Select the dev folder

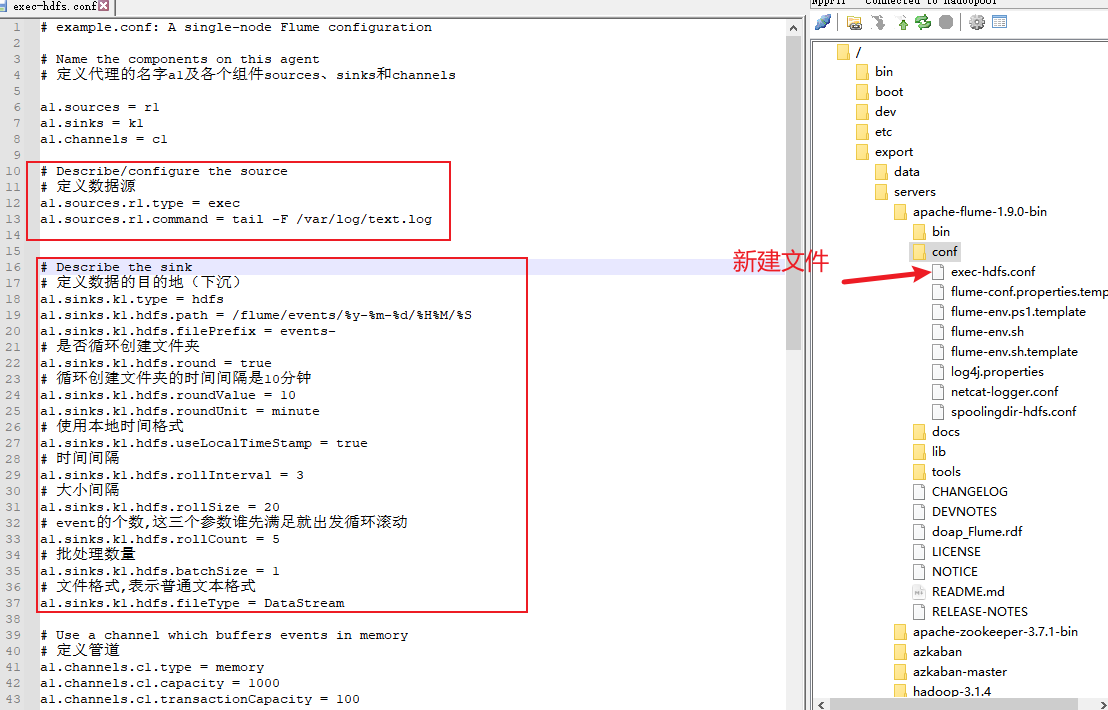click(885, 112)
